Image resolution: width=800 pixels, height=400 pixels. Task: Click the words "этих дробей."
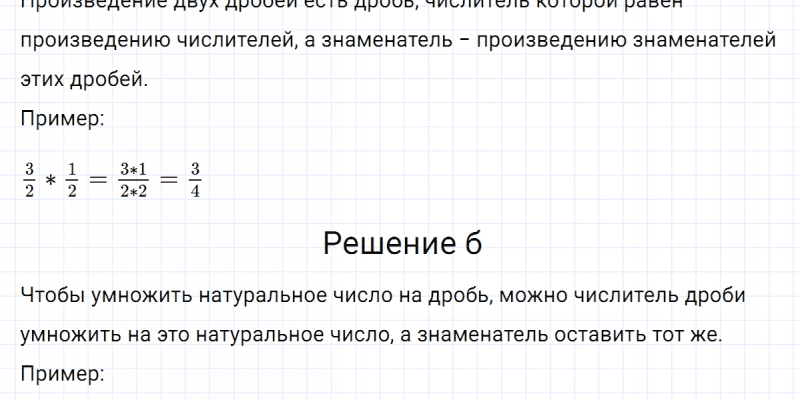(x=83, y=80)
